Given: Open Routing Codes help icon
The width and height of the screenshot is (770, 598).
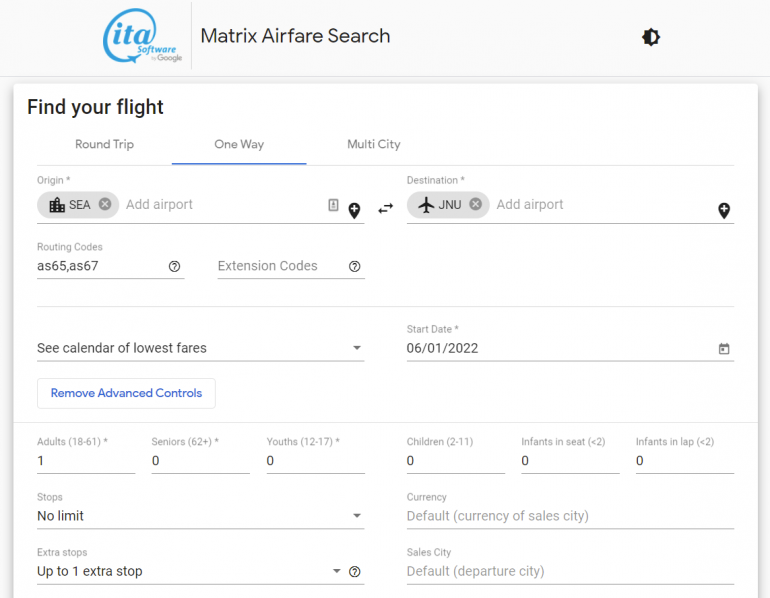Looking at the screenshot, I should point(174,266).
